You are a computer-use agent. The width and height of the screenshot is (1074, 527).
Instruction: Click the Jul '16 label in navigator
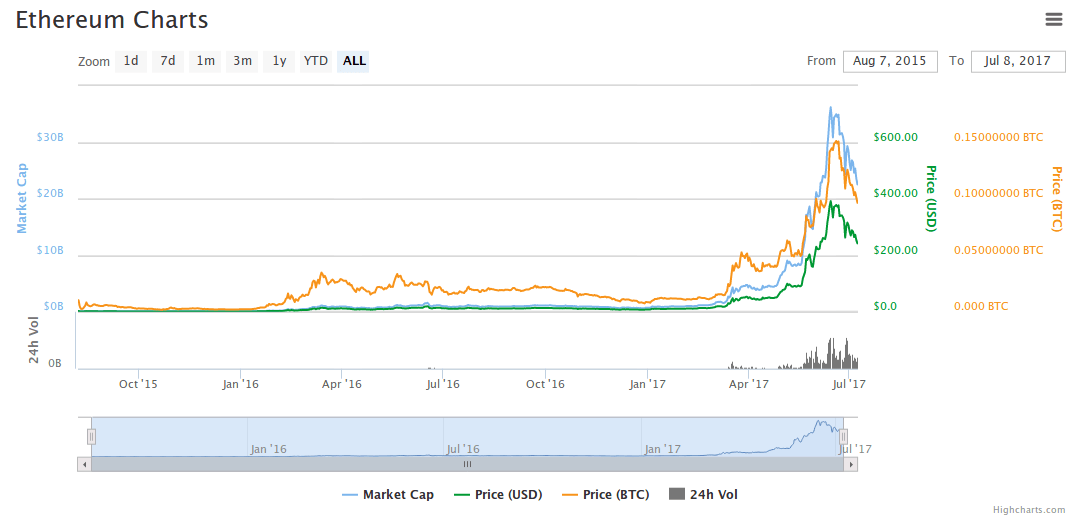[x=463, y=449]
